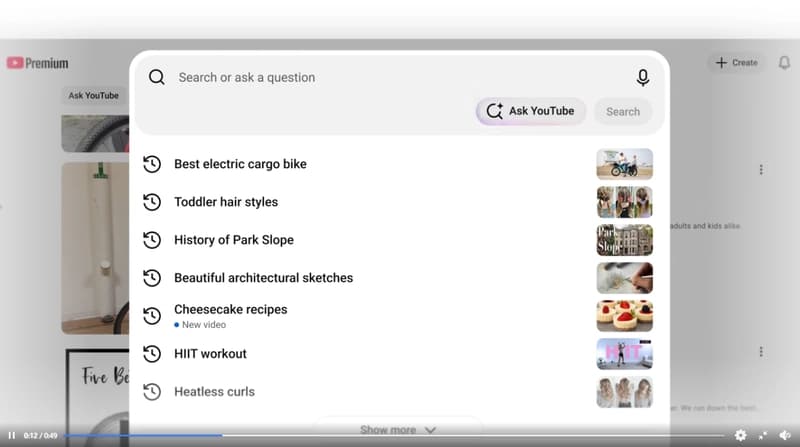Click the Create button

click(x=736, y=63)
